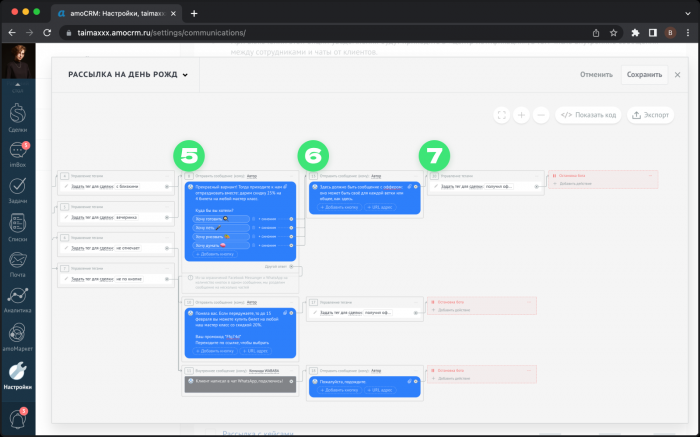
Task: Expand the РАССЫЛКА НА ДЕНЬ РОЖД title dropdown
Action: [x=185, y=75]
